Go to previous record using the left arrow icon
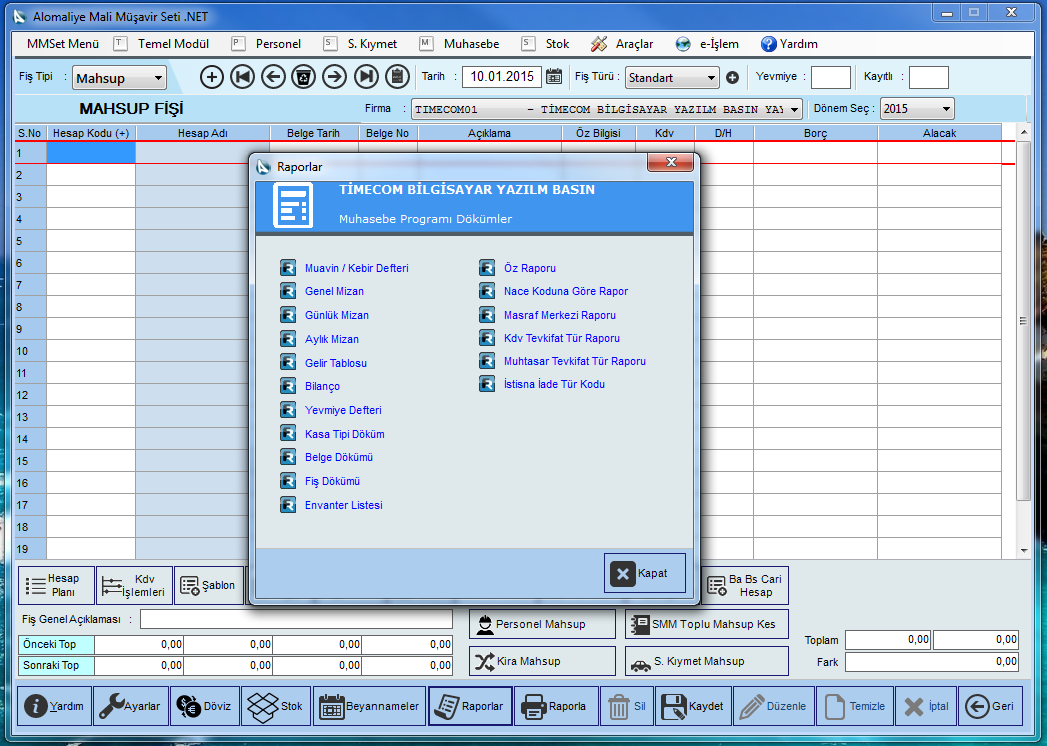The image size is (1047, 746). tap(273, 77)
